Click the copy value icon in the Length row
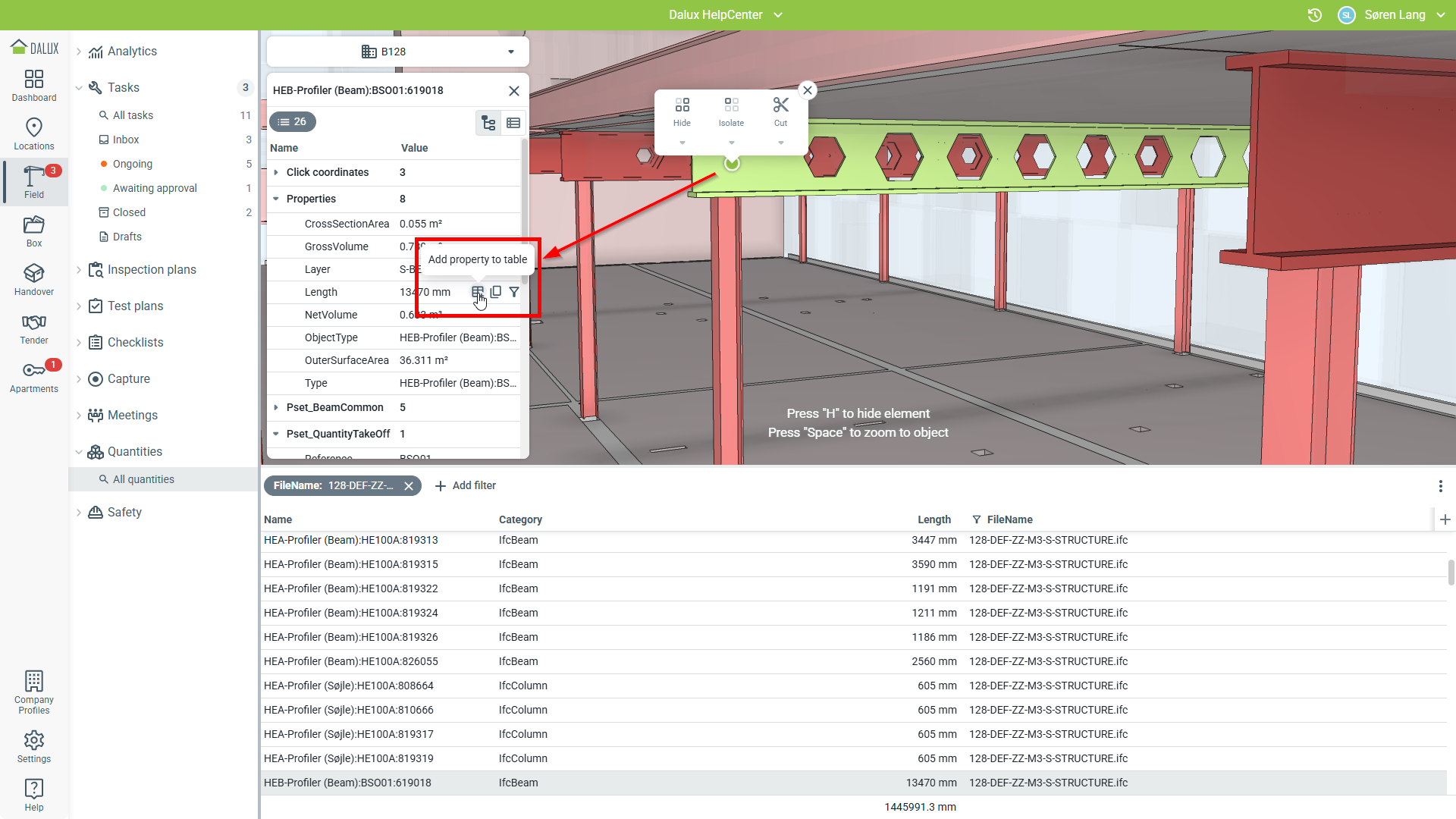Screen dimensions: 1456x819 [496, 292]
